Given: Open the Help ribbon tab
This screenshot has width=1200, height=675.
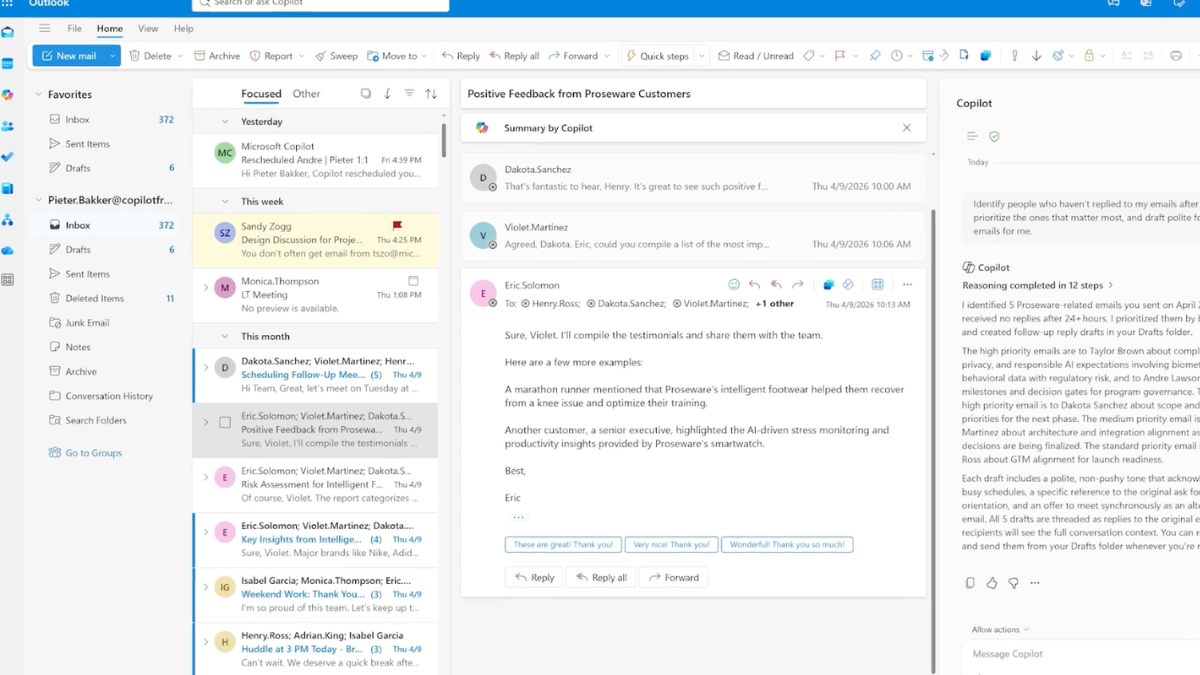Looking at the screenshot, I should click(x=183, y=29).
